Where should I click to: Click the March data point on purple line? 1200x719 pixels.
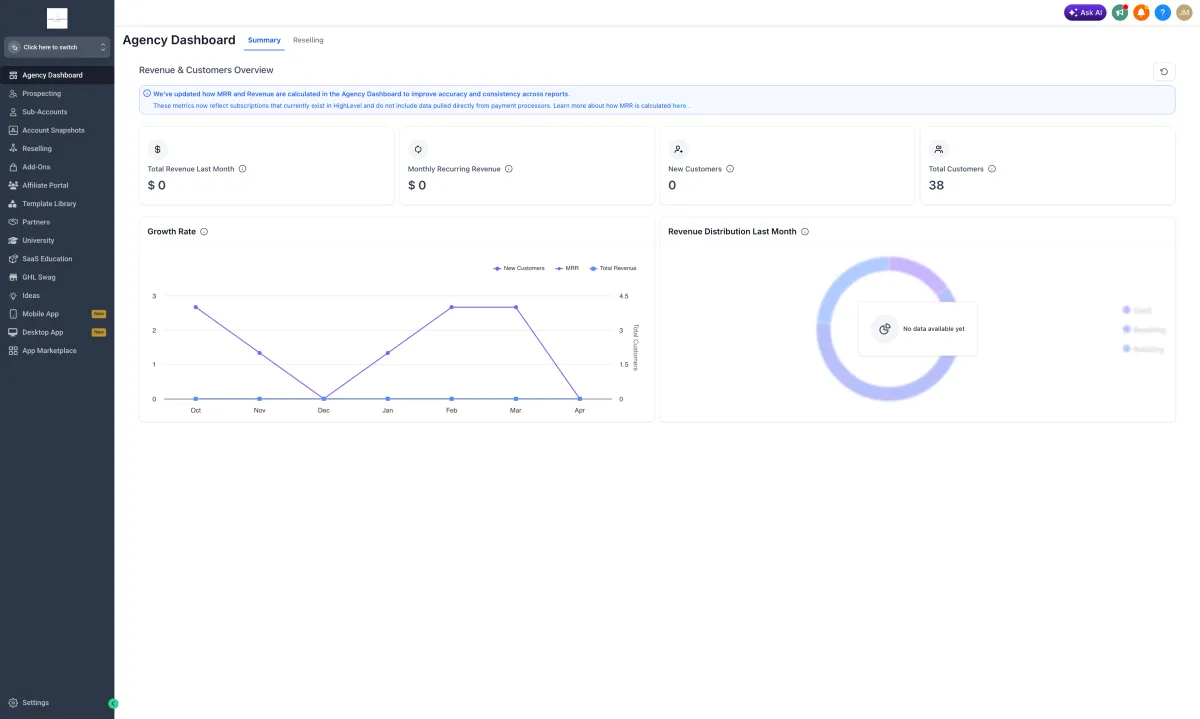tap(516, 307)
